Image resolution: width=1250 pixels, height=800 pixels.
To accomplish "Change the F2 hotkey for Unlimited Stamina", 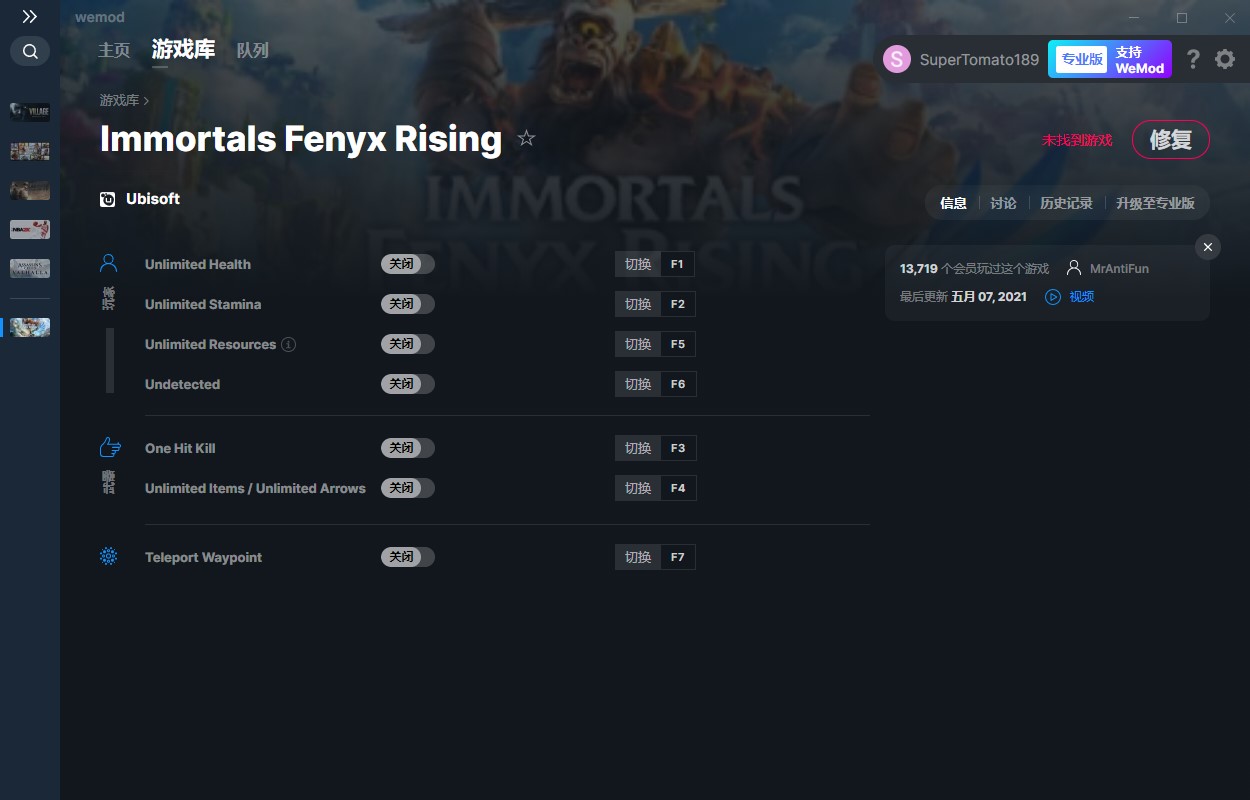I will click(677, 304).
